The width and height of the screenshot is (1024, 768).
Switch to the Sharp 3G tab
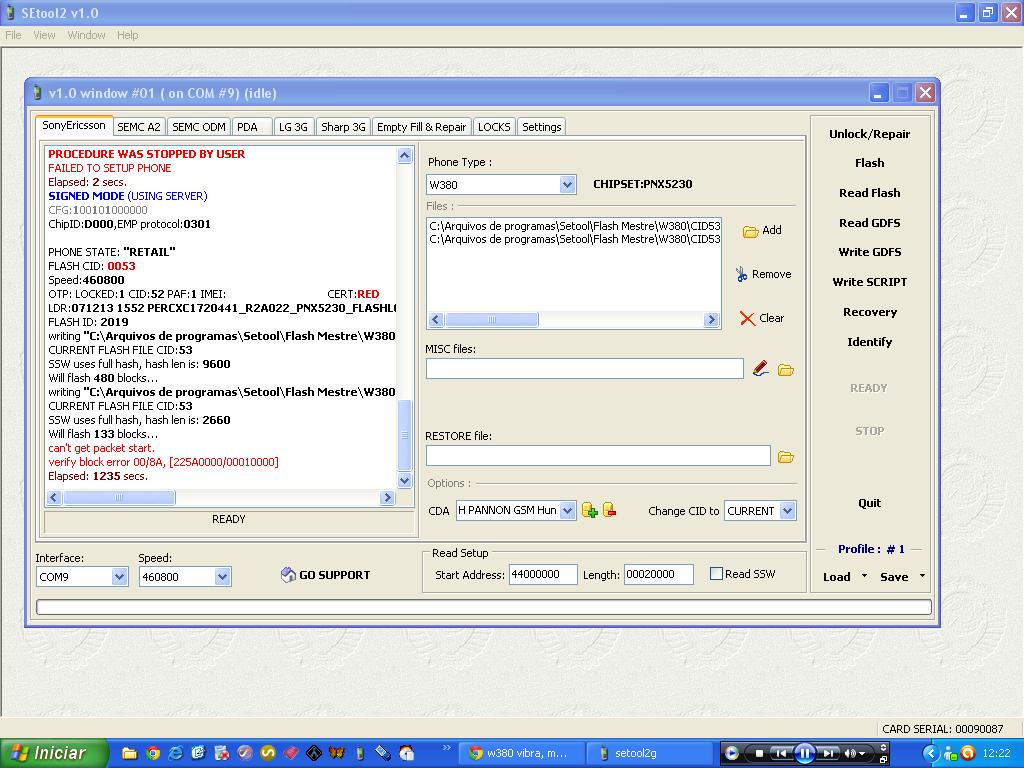pos(343,127)
